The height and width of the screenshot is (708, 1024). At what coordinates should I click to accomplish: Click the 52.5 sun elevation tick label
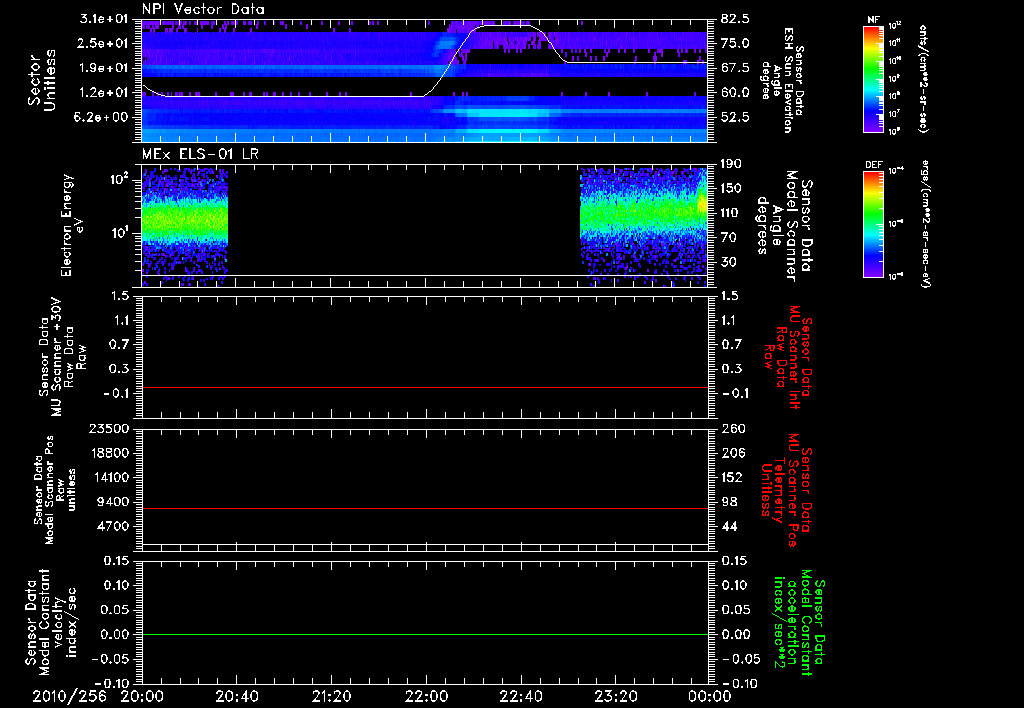pyautogui.click(x=735, y=118)
